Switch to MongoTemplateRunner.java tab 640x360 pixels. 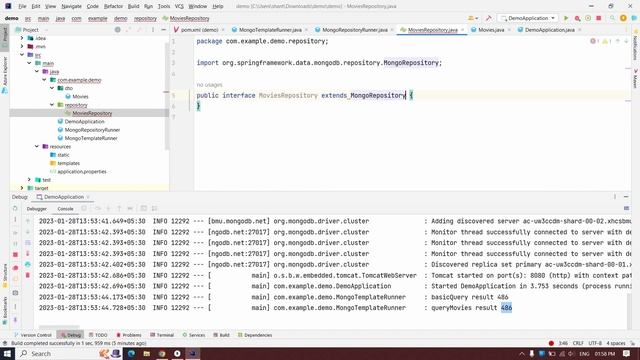270,30
